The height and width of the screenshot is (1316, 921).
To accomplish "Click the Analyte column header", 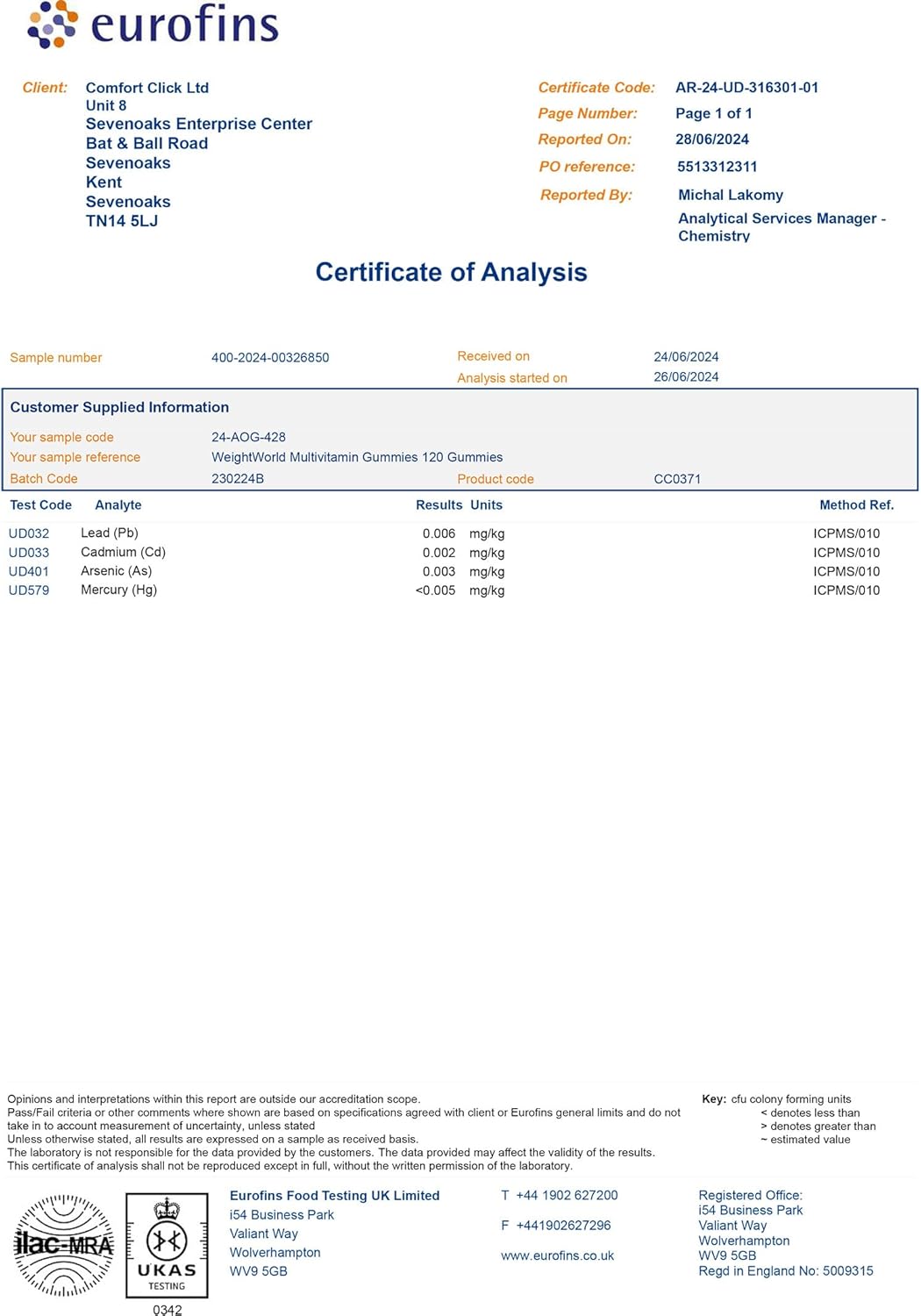I will 118,505.
